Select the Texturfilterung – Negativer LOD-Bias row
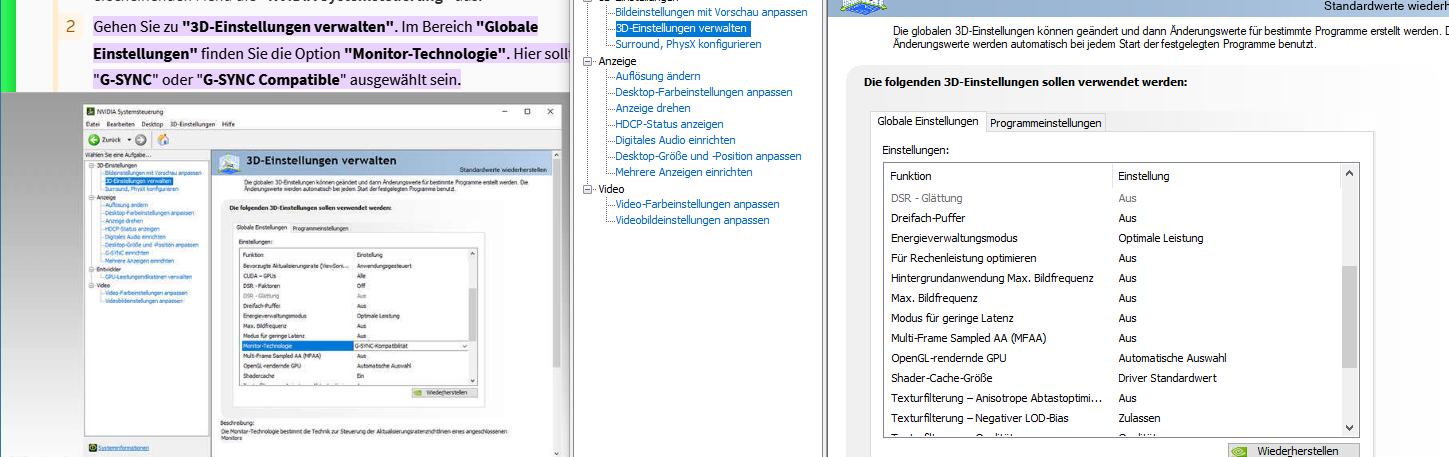The width and height of the screenshot is (1449, 457). coord(1112,418)
